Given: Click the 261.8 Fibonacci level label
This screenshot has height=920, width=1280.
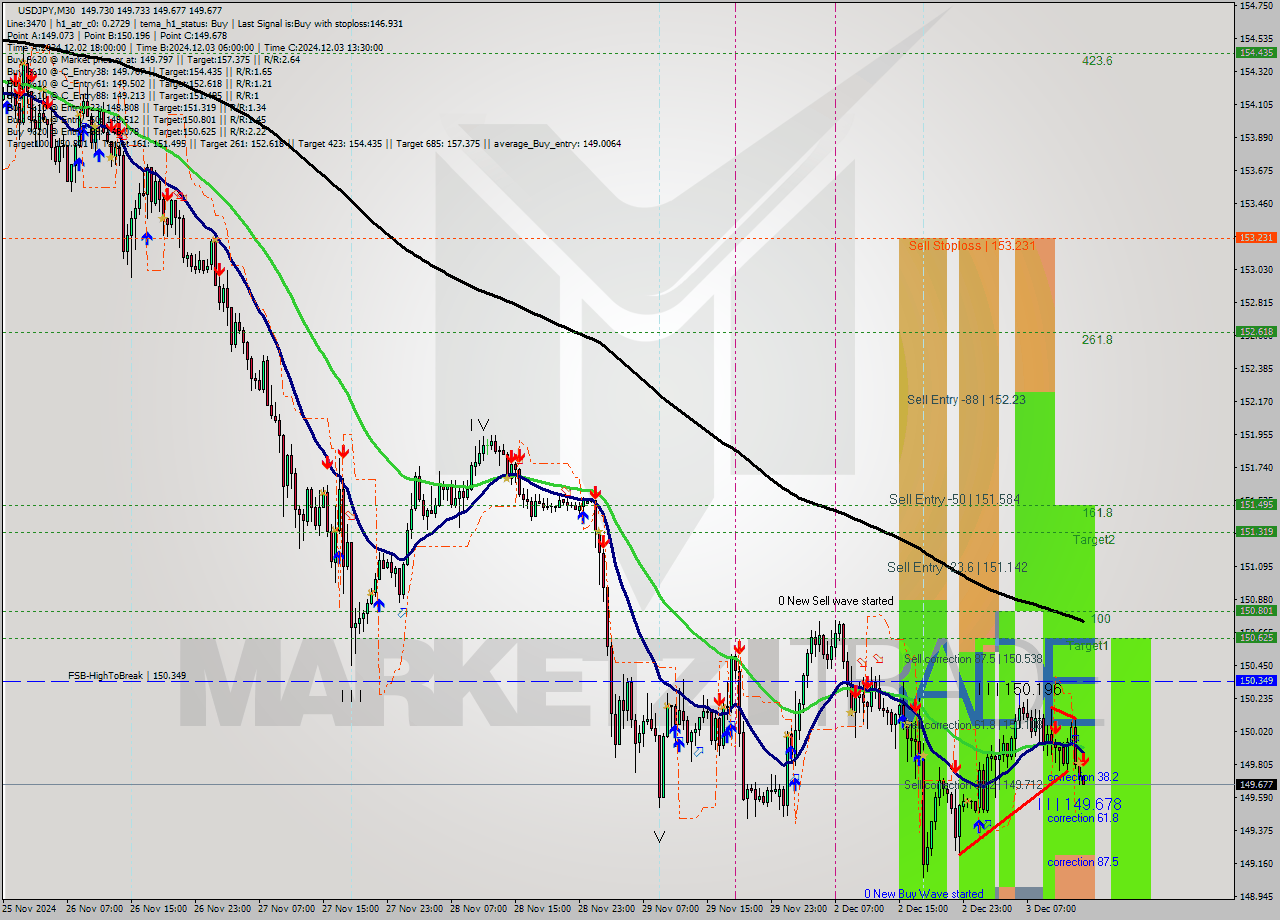Looking at the screenshot, I should [x=1097, y=340].
